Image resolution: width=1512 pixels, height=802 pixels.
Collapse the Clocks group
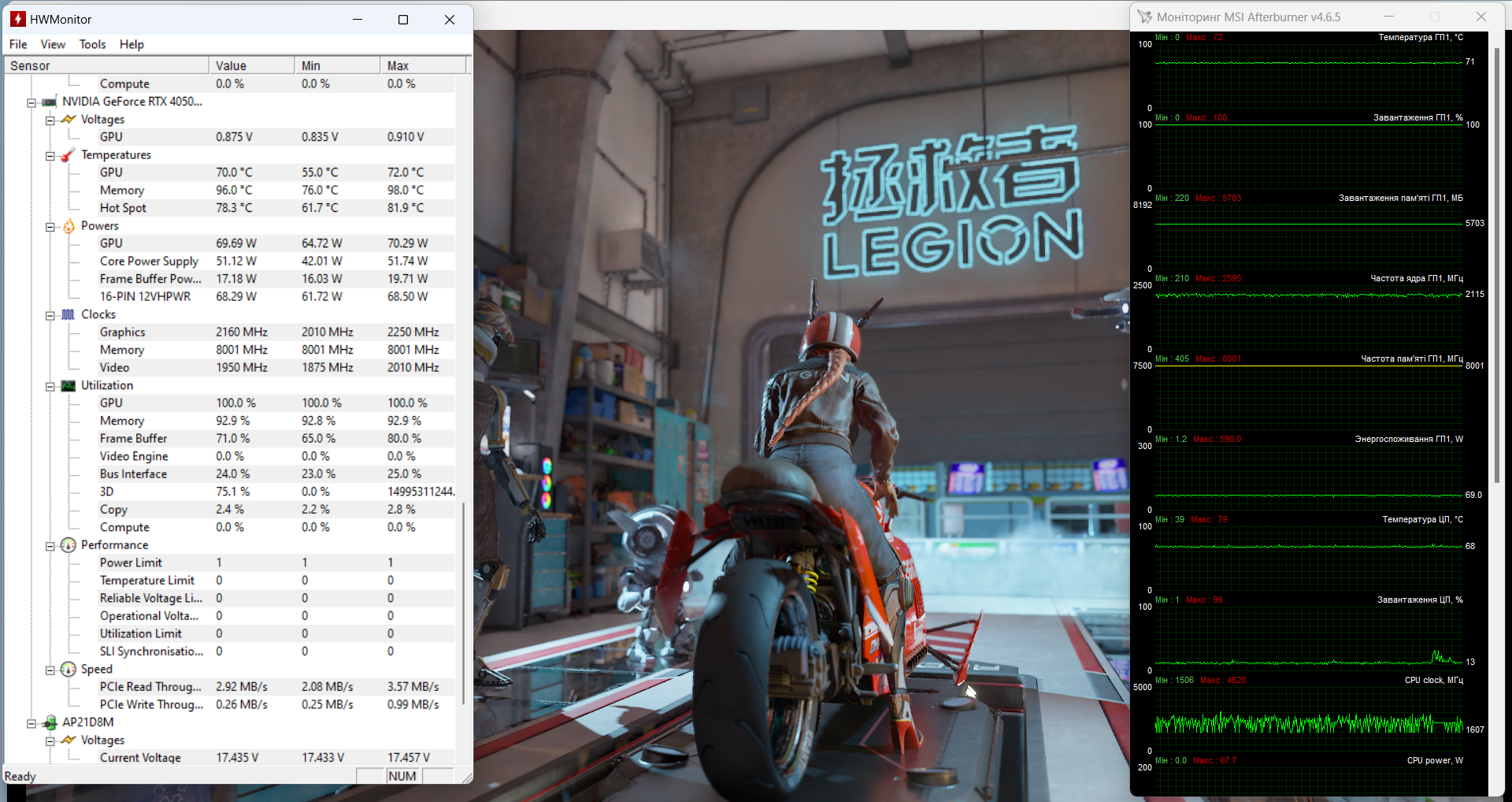tap(50, 315)
